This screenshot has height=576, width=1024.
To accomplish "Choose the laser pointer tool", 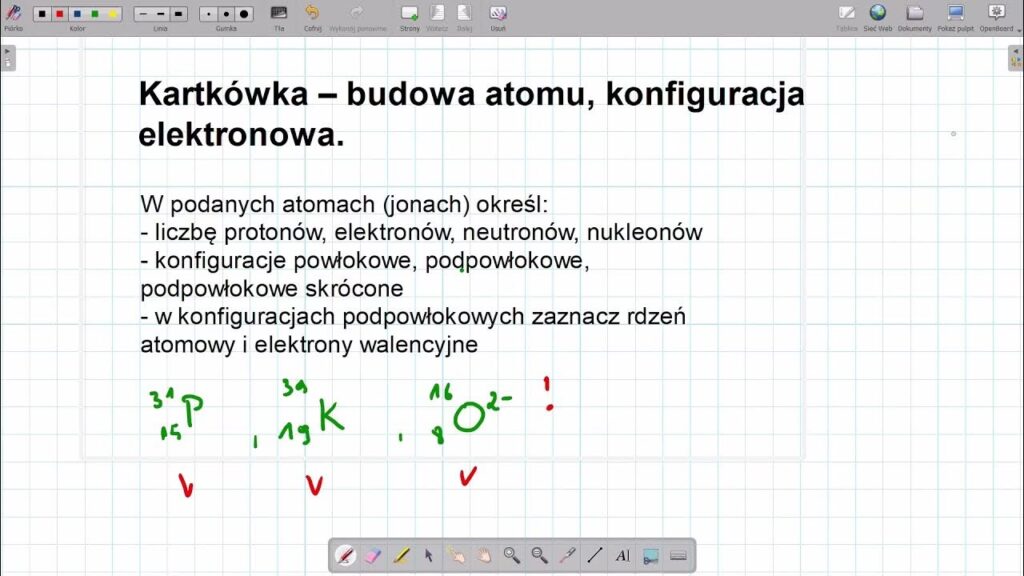I will tap(567, 555).
